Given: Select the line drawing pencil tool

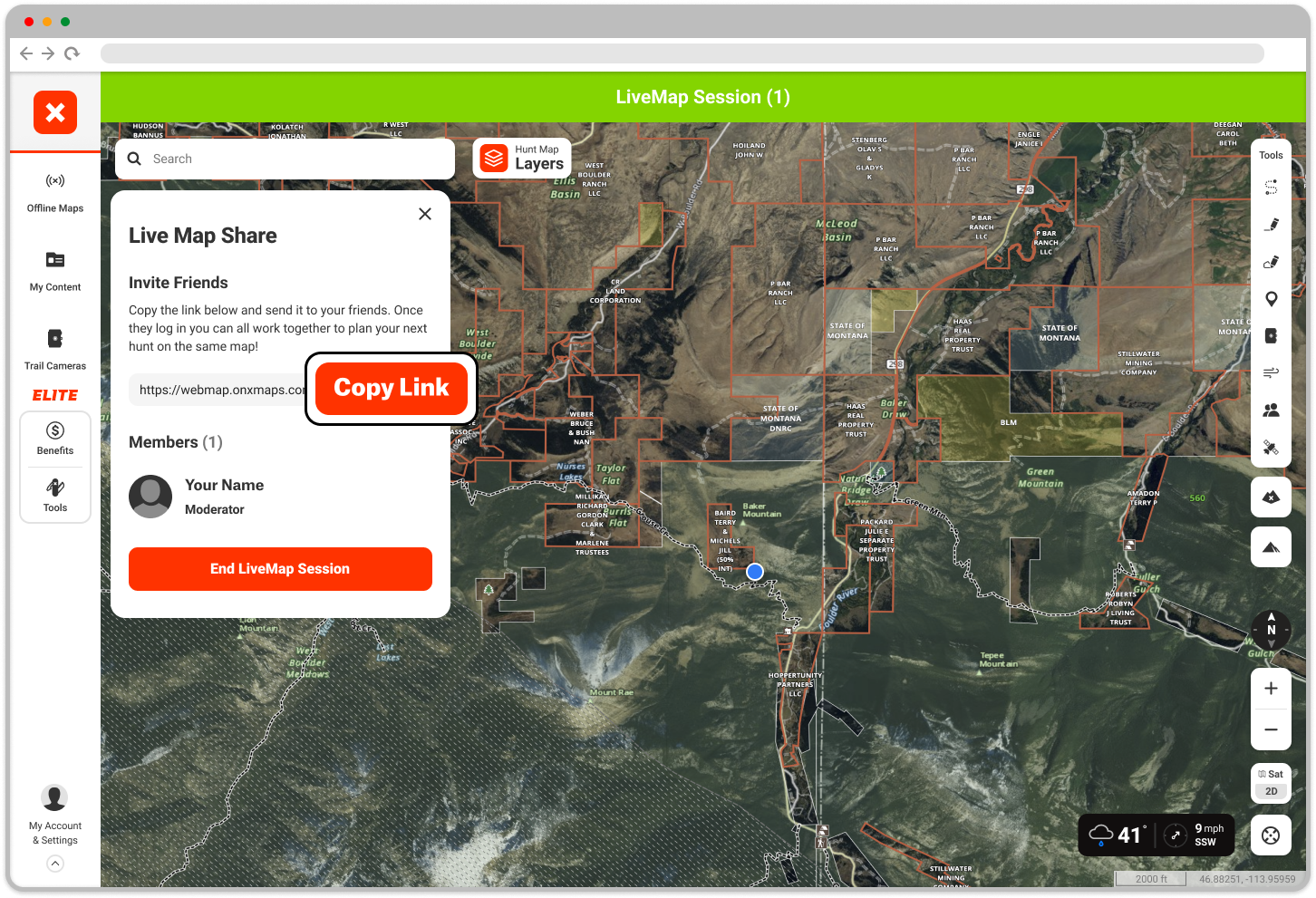Looking at the screenshot, I should [1271, 224].
